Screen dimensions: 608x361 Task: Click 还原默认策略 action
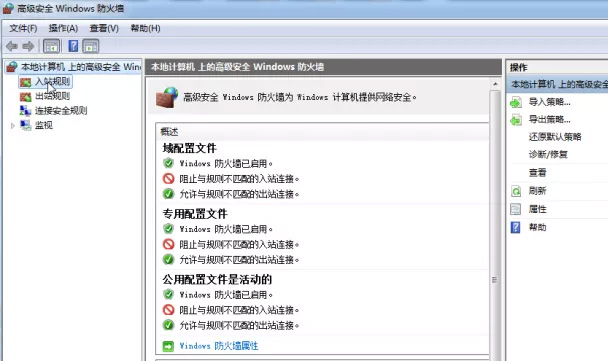point(555,136)
